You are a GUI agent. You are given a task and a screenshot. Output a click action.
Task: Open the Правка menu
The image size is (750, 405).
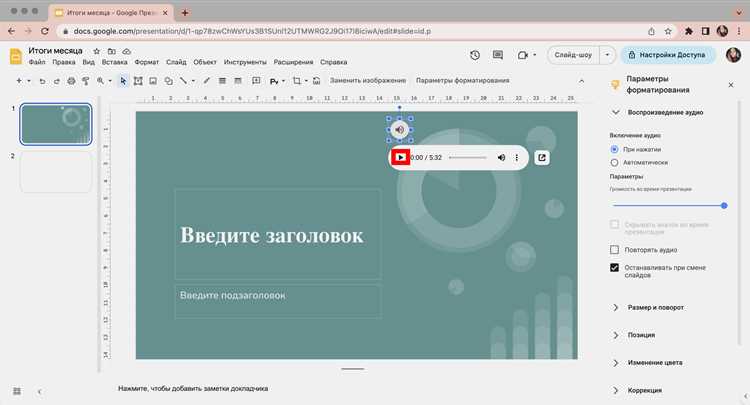point(64,62)
